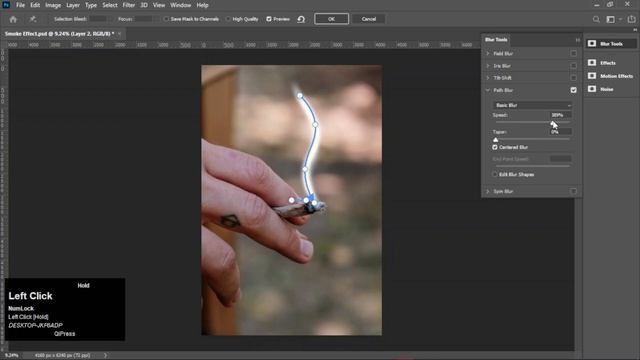The image size is (640, 360).
Task: Collapse the right panel dock arrows
Action: coord(635,30)
